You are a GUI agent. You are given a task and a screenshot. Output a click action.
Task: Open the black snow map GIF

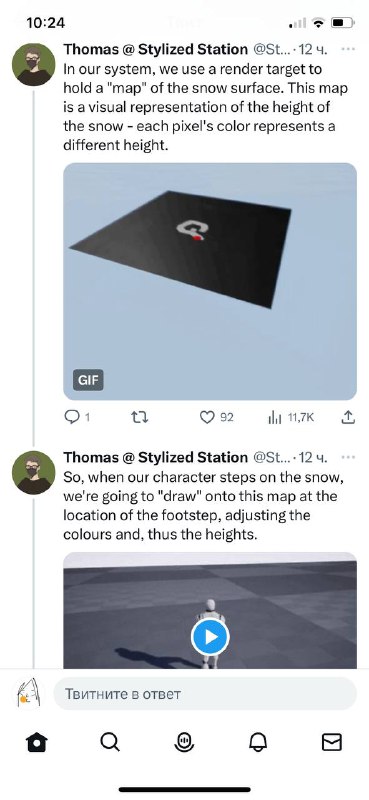[x=210, y=281]
